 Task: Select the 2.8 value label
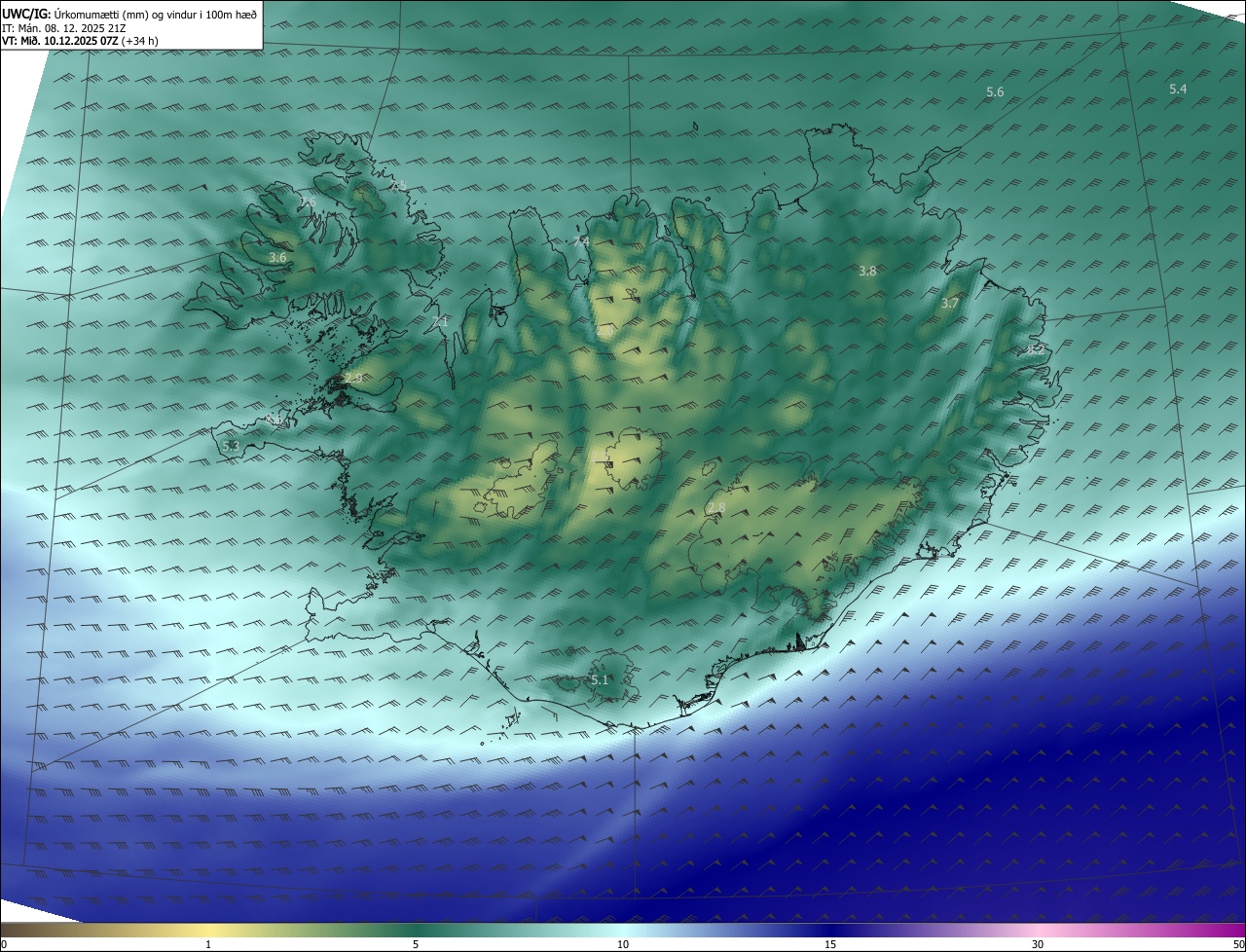pos(716,508)
